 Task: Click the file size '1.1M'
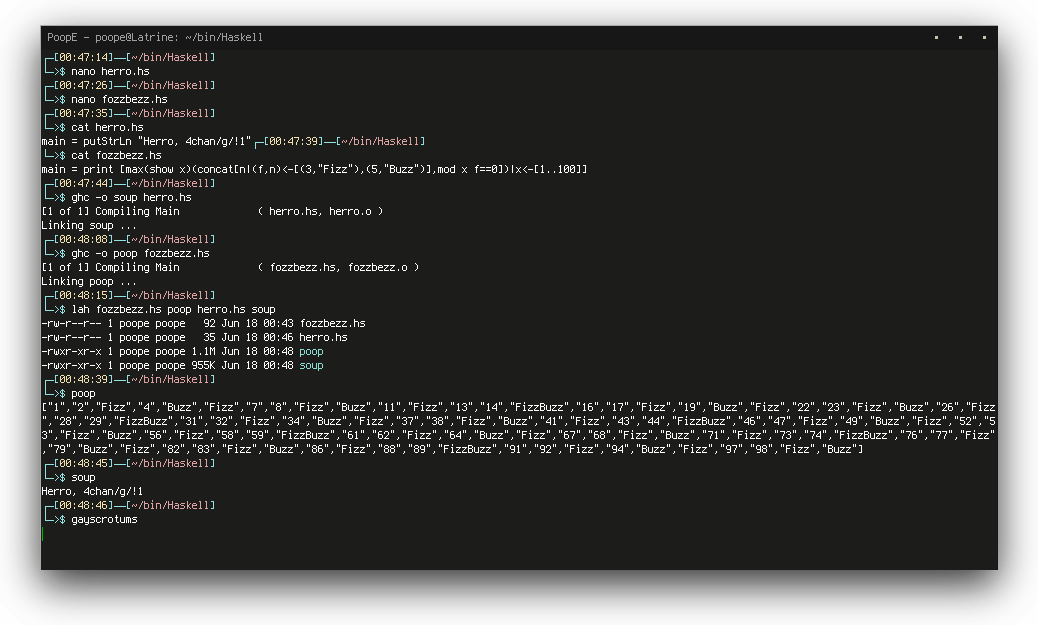pos(204,352)
